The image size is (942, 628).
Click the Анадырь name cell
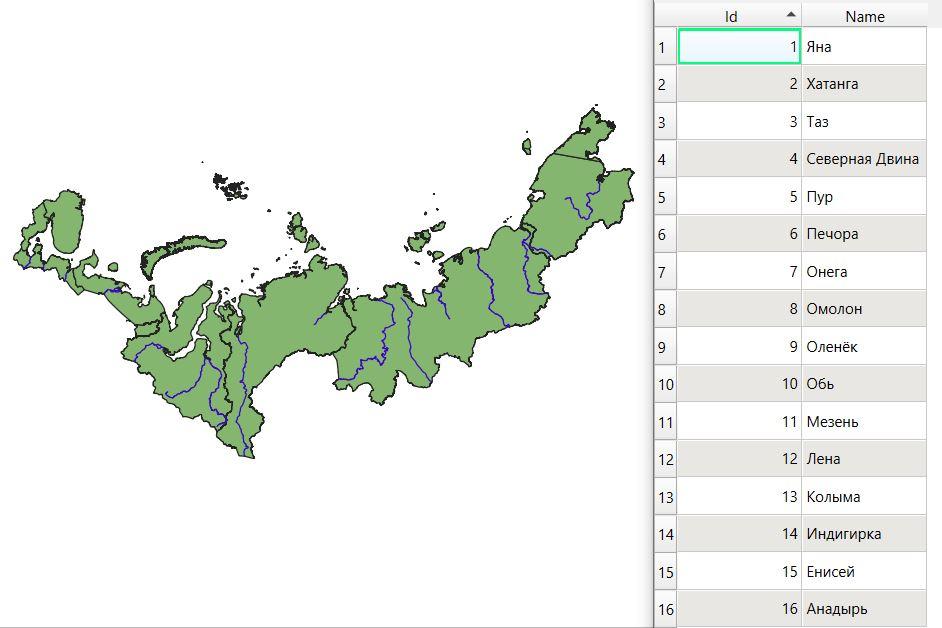click(864, 609)
